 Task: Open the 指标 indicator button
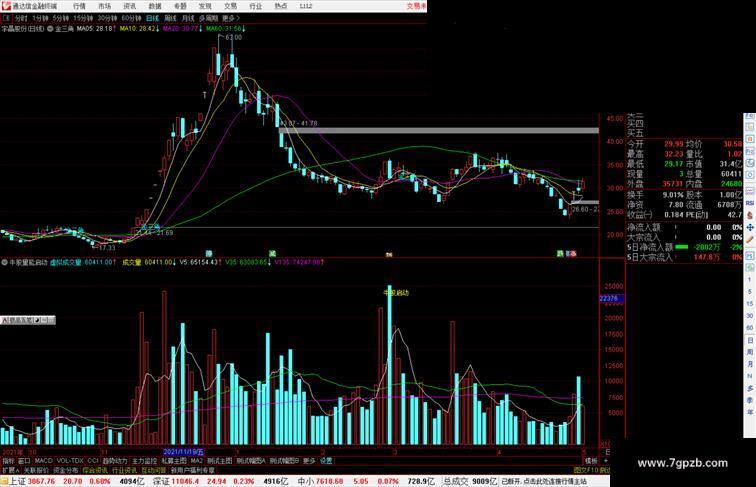coord(9,461)
